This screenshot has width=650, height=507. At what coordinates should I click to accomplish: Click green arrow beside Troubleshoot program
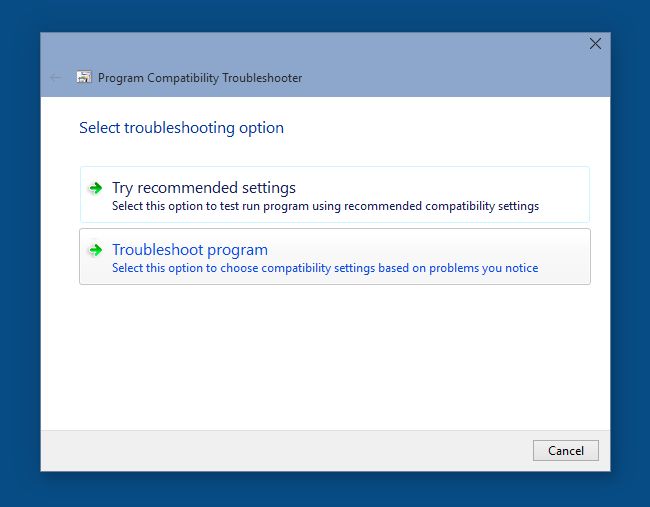tap(96, 250)
